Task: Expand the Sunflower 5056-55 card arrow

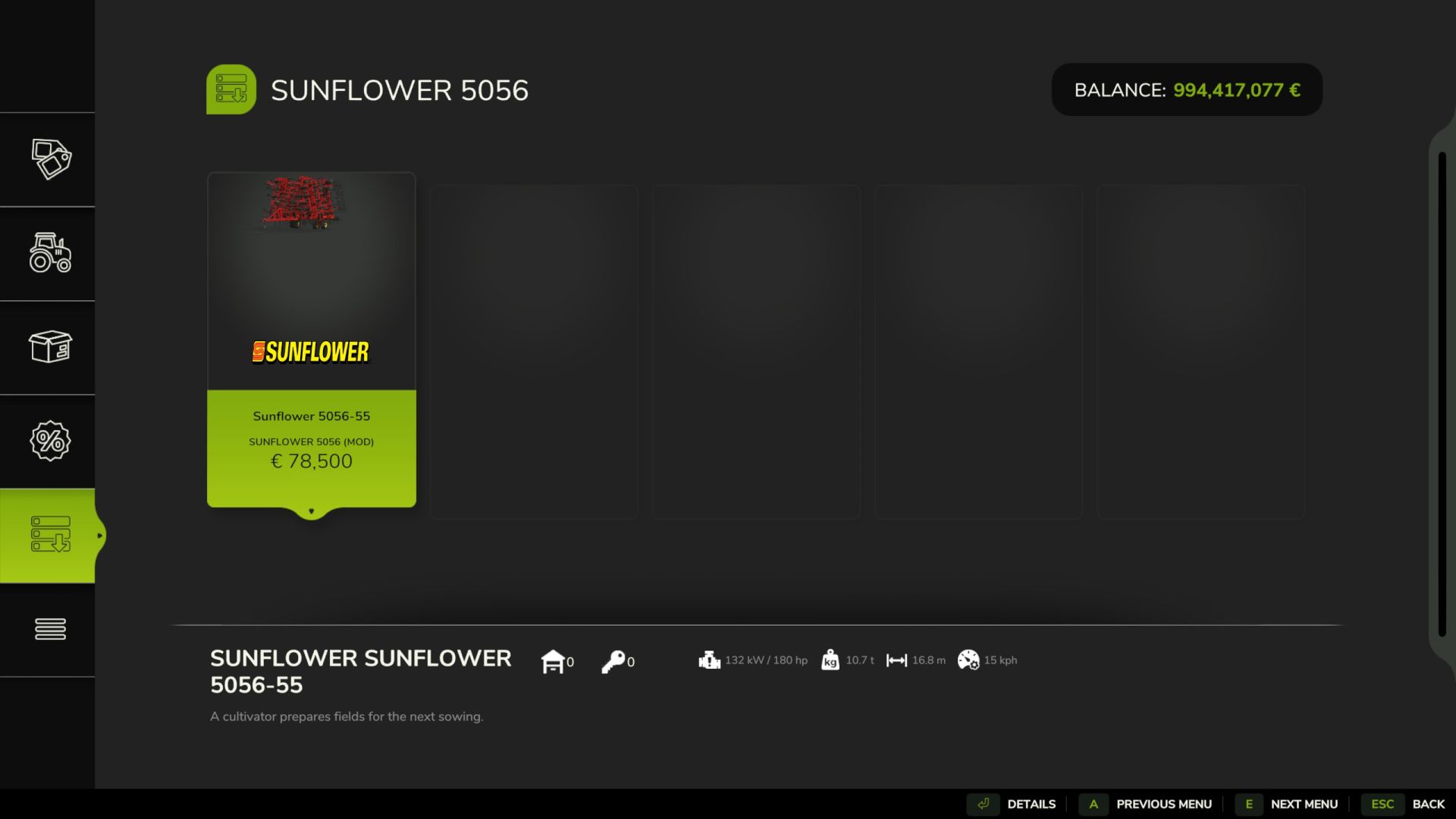Action: coord(311,511)
